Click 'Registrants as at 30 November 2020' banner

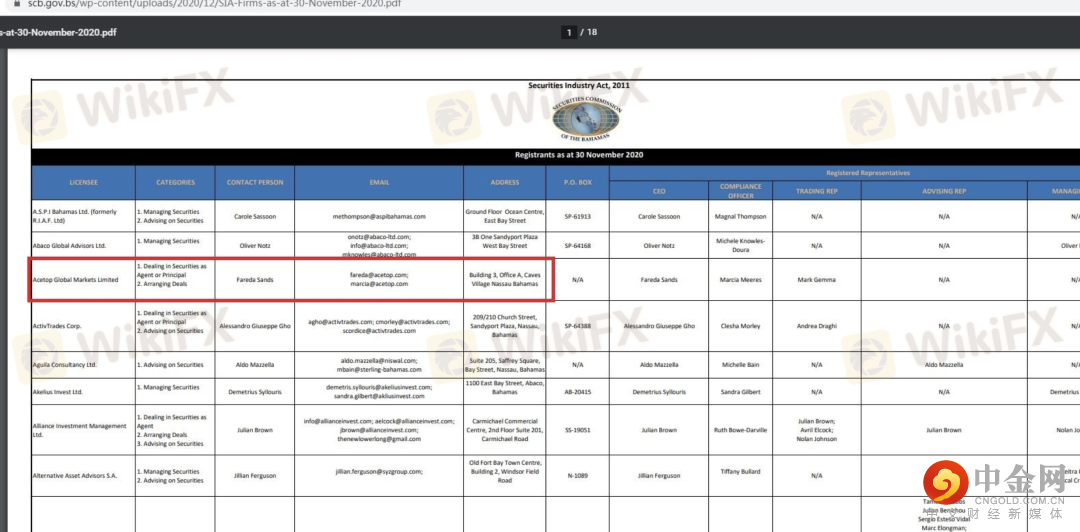tap(579, 155)
